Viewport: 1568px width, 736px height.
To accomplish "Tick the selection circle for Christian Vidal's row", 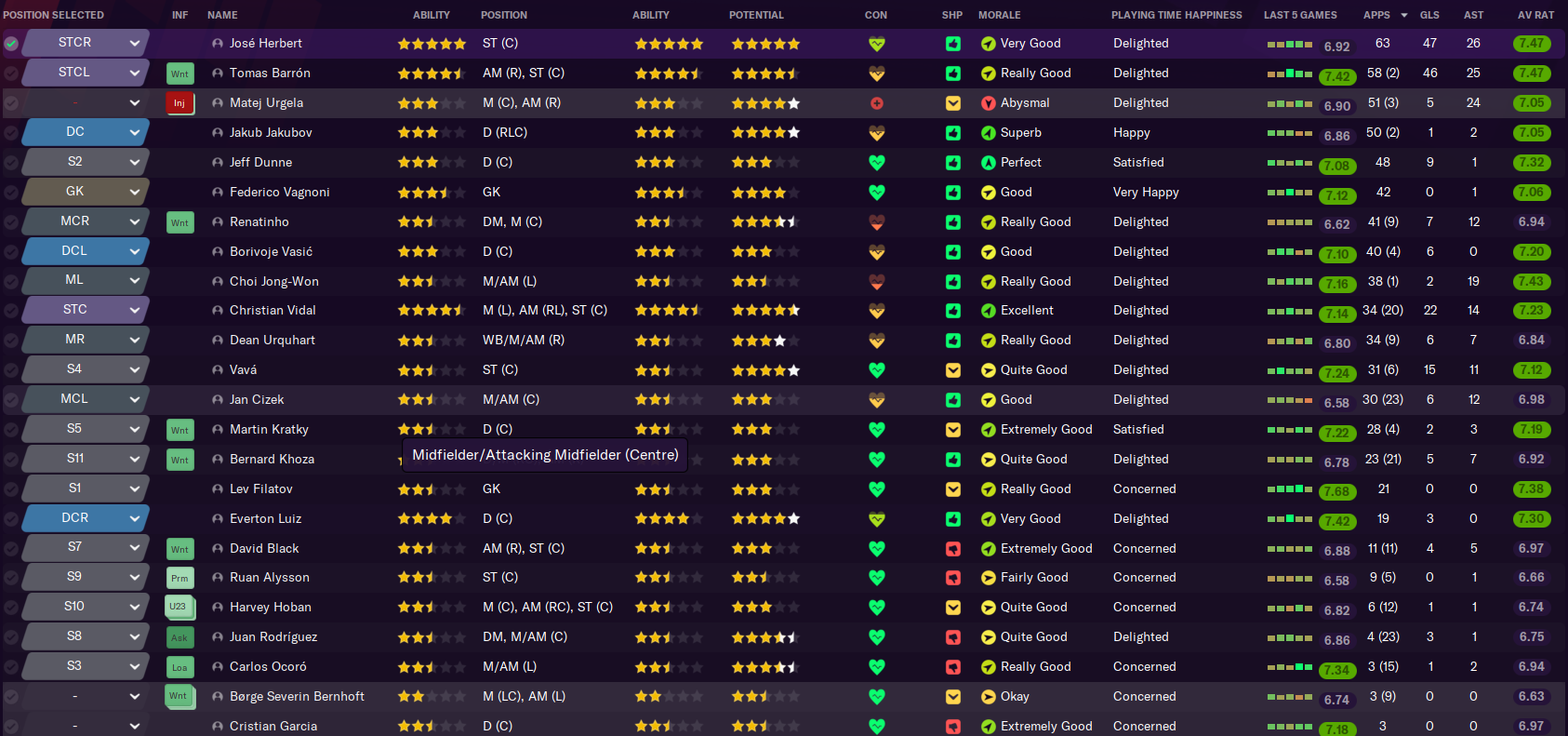I will (x=11, y=311).
